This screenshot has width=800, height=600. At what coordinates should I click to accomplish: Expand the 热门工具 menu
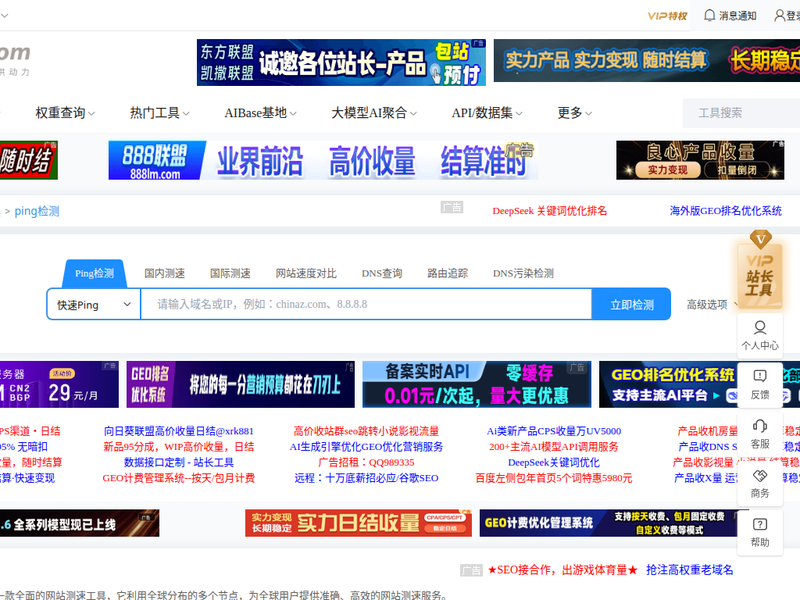coord(159,113)
